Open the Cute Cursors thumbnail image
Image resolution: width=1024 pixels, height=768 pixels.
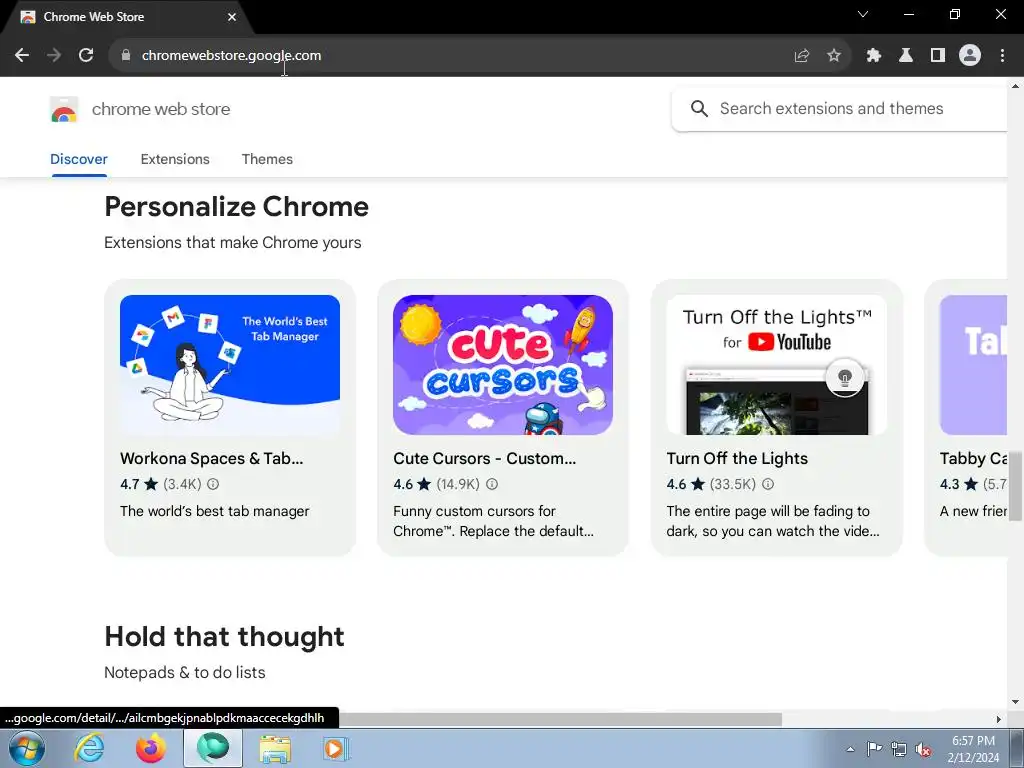click(503, 364)
